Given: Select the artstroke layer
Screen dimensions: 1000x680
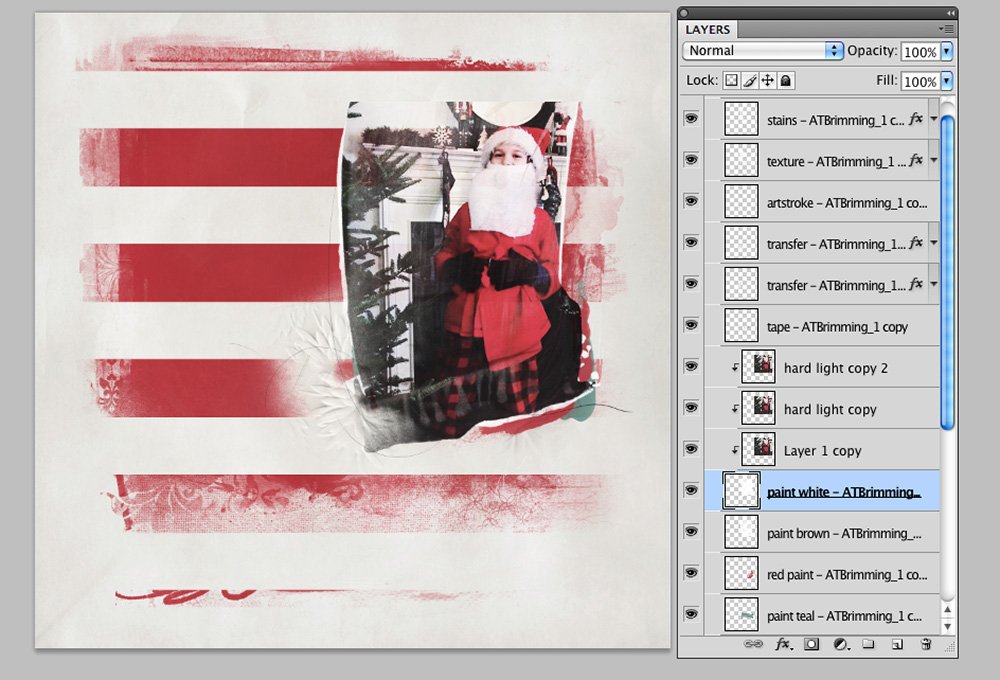Looking at the screenshot, I should (822, 202).
